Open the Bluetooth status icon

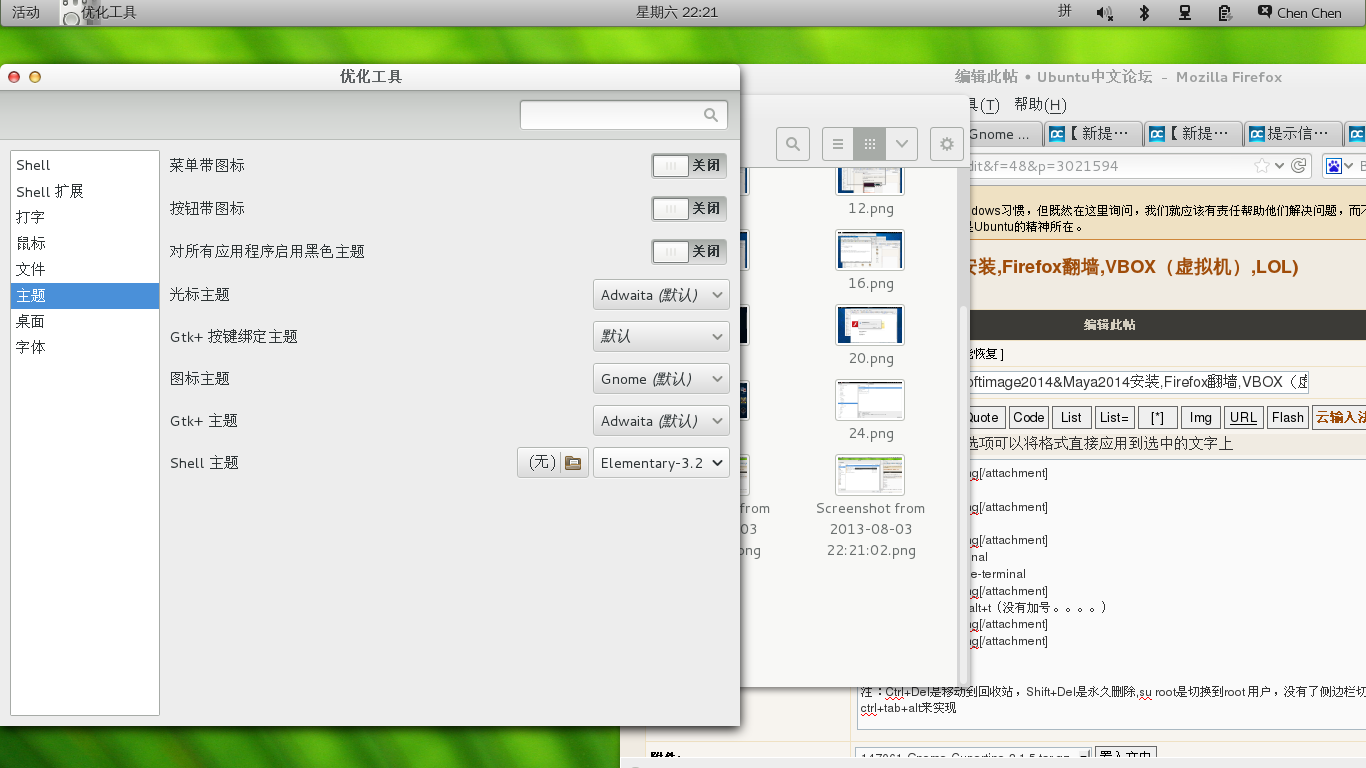pos(1145,13)
